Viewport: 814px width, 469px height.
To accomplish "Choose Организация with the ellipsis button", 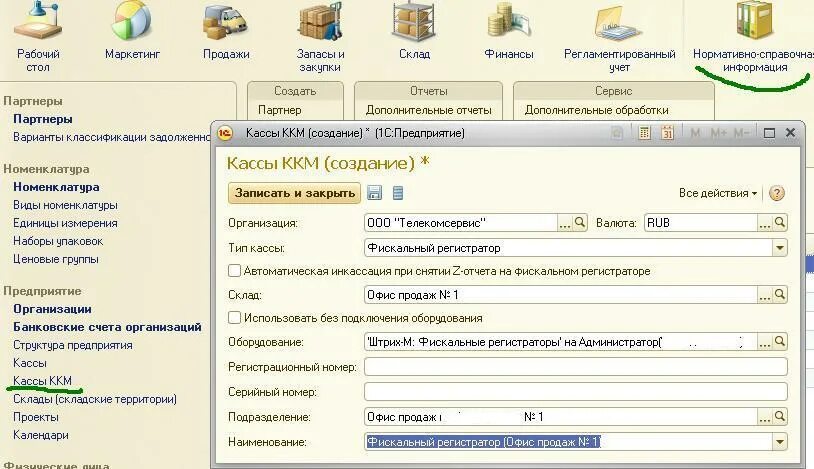I will (565, 223).
